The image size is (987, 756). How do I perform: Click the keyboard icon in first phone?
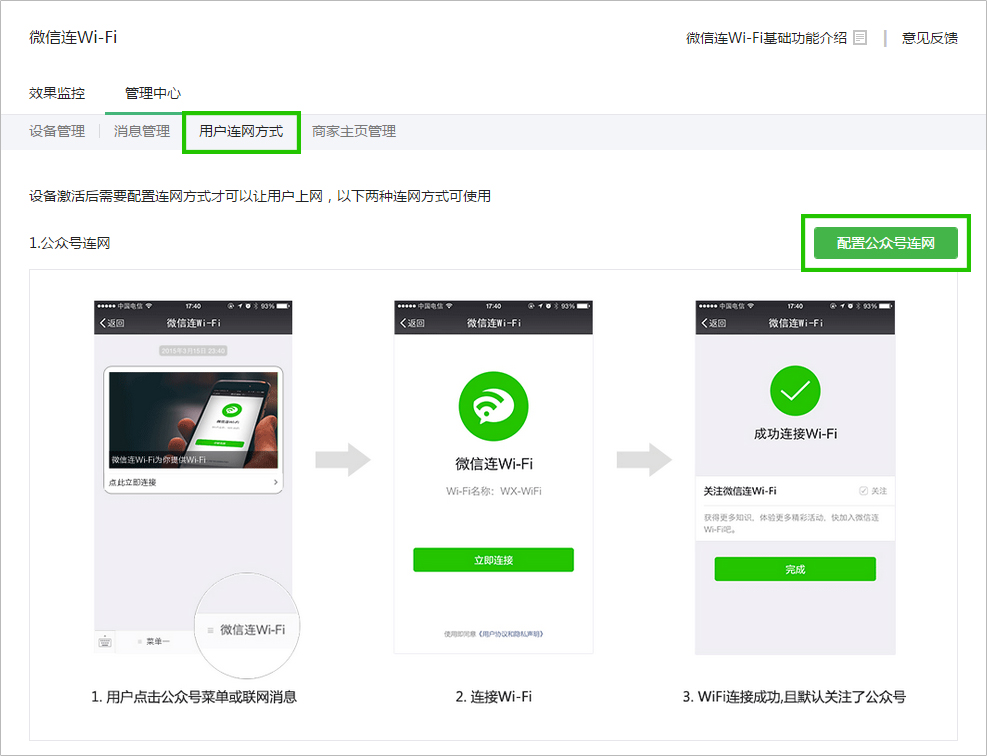pyautogui.click(x=105, y=642)
